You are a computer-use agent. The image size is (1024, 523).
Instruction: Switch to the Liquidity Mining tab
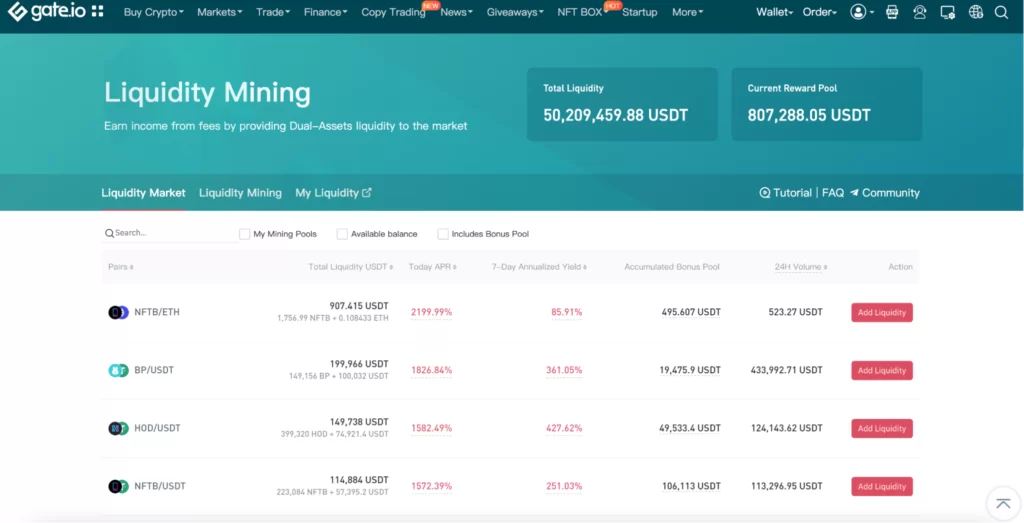tap(240, 193)
